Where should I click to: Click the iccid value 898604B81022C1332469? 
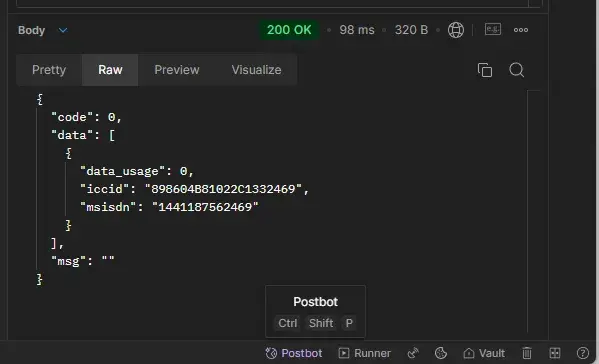pyautogui.click(x=223, y=189)
